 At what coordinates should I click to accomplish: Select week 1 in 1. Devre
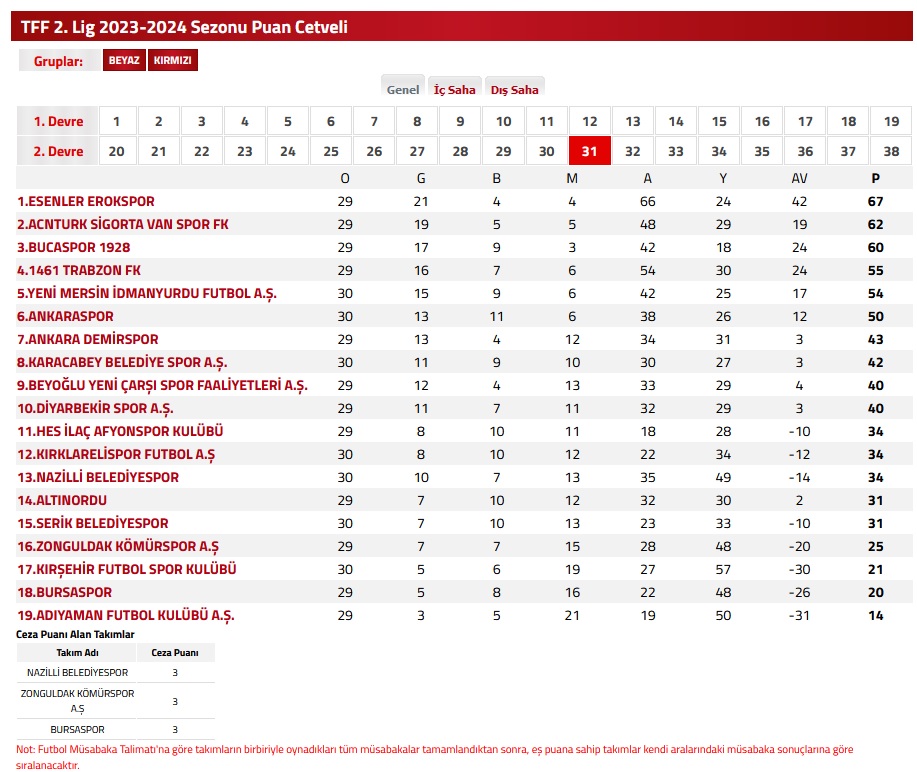point(117,121)
